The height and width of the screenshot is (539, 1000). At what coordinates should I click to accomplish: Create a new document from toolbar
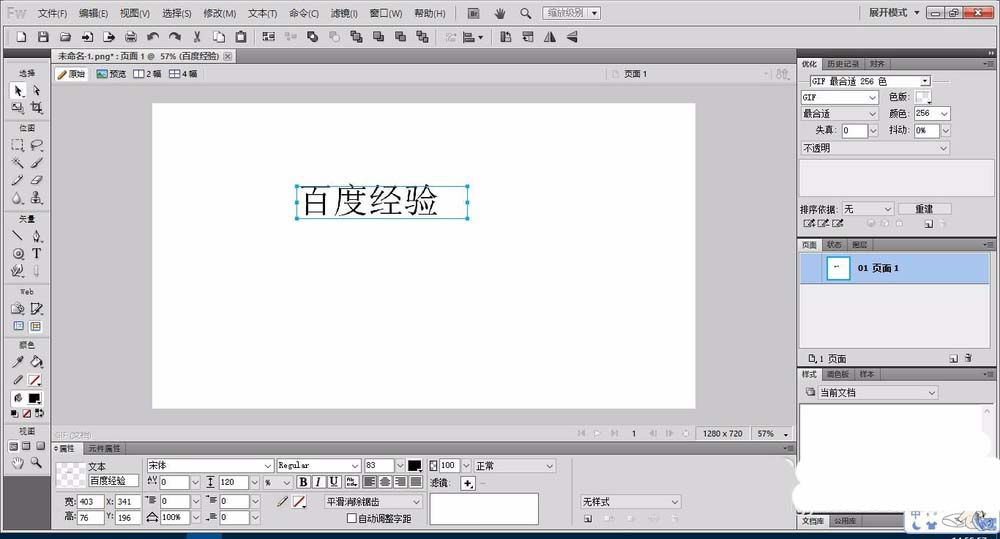21,37
